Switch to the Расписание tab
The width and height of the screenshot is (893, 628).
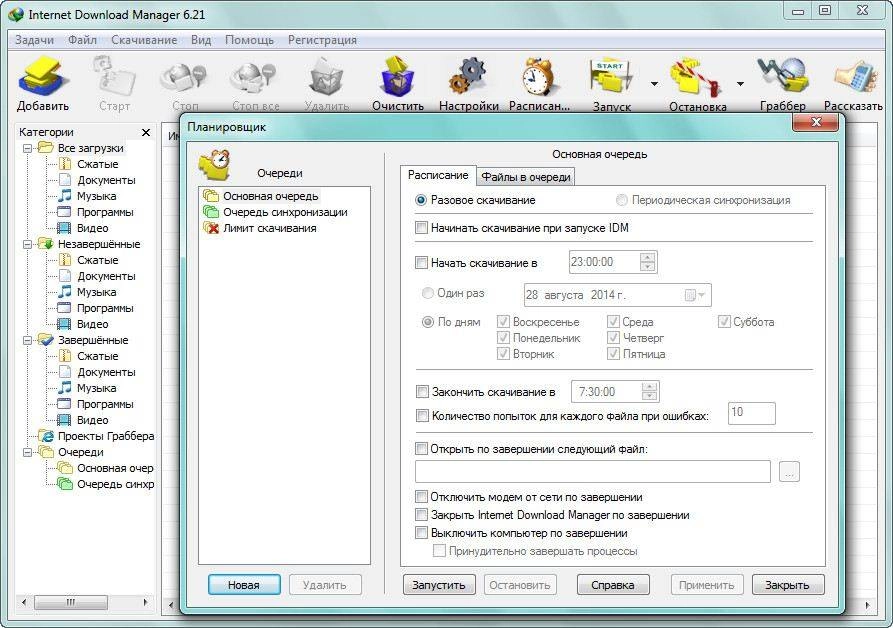437,175
